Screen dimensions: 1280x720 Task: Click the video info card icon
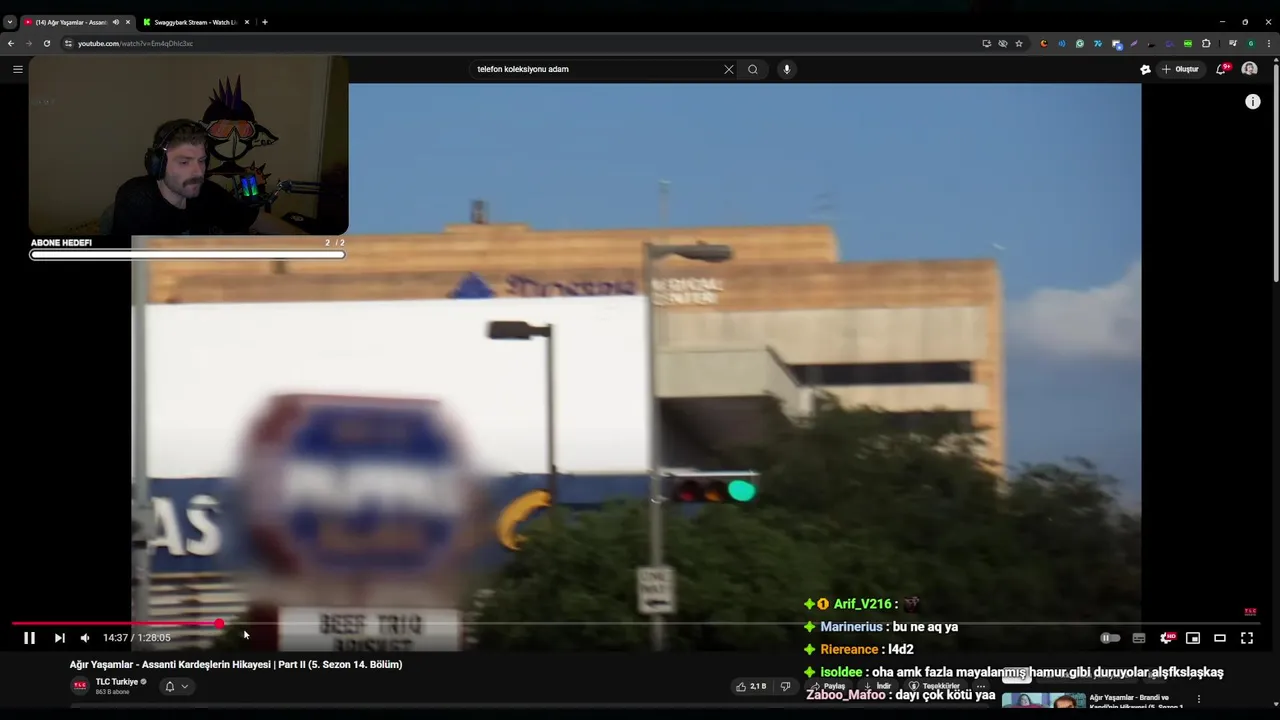1253,102
